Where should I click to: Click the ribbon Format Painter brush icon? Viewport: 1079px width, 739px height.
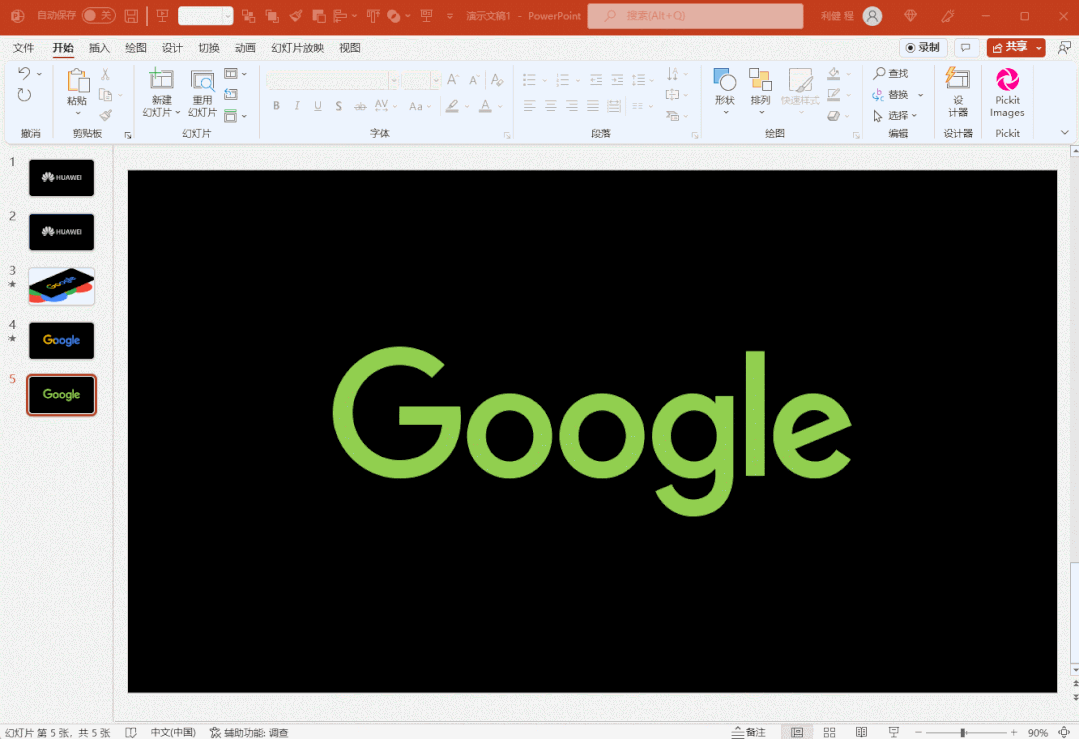coord(105,115)
